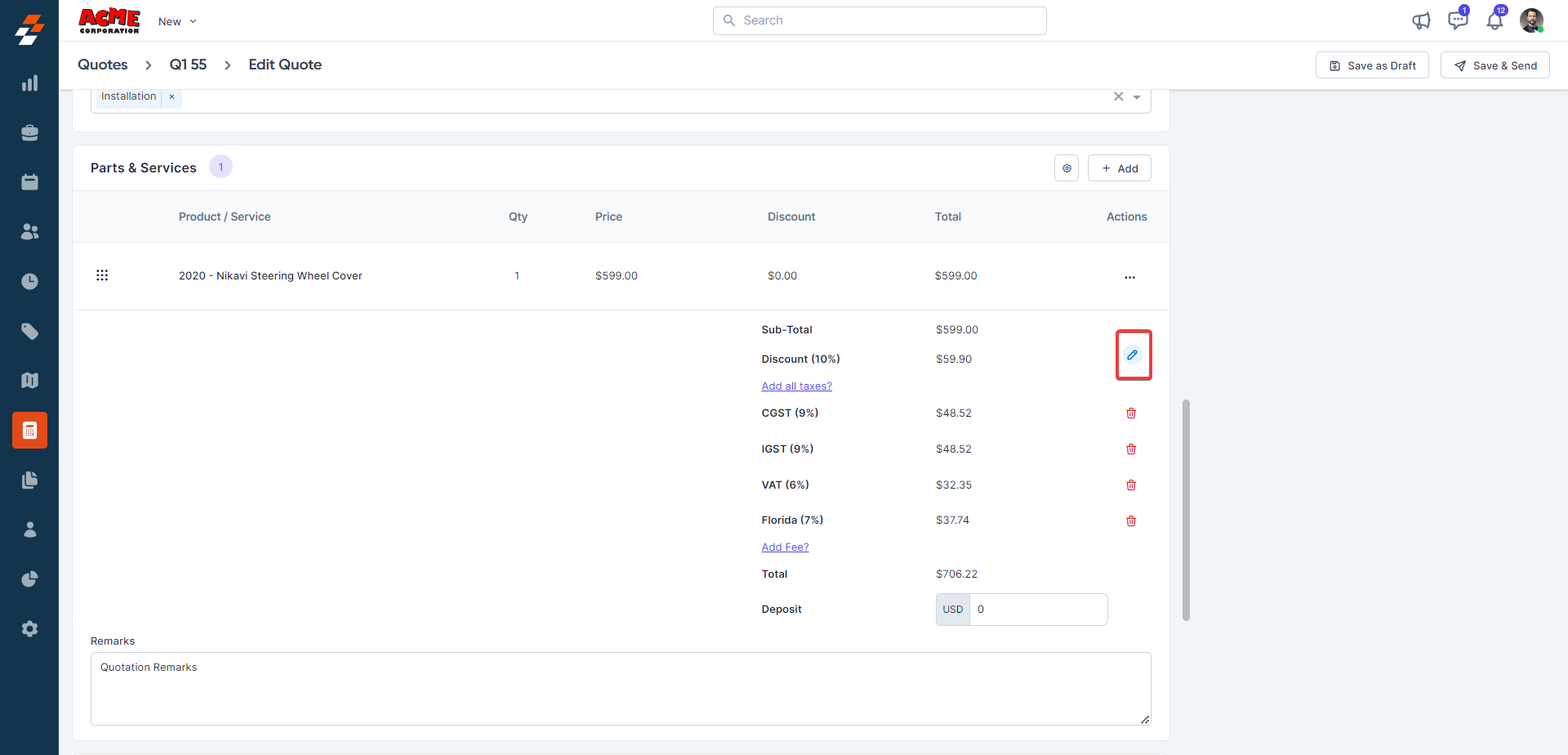Screen dimensions: 1568x755
Task: Delete the VAT (6%) tax line
Action: click(x=1131, y=485)
